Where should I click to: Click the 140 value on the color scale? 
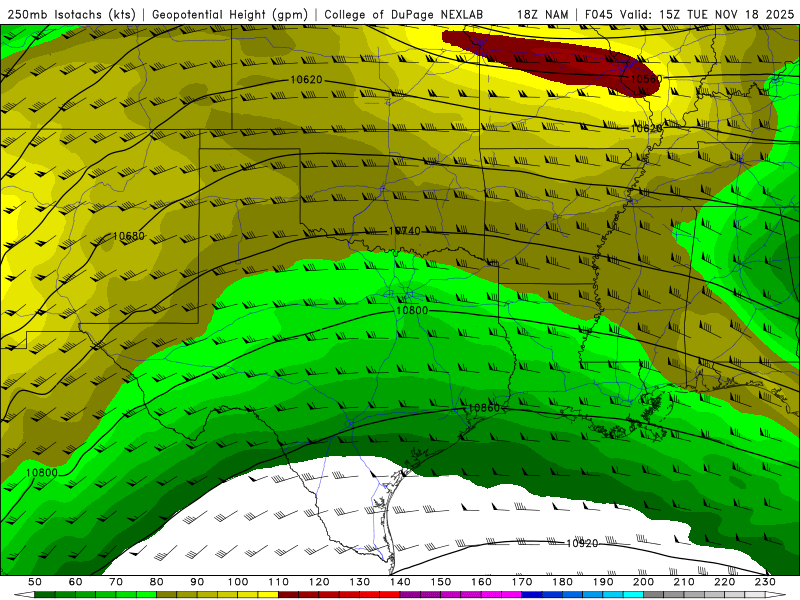(400, 582)
